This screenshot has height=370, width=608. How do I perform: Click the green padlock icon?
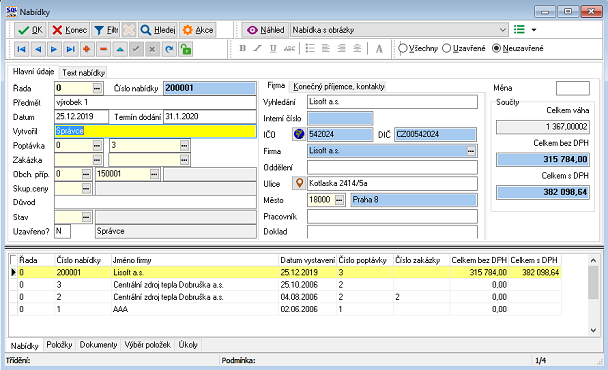(186, 49)
